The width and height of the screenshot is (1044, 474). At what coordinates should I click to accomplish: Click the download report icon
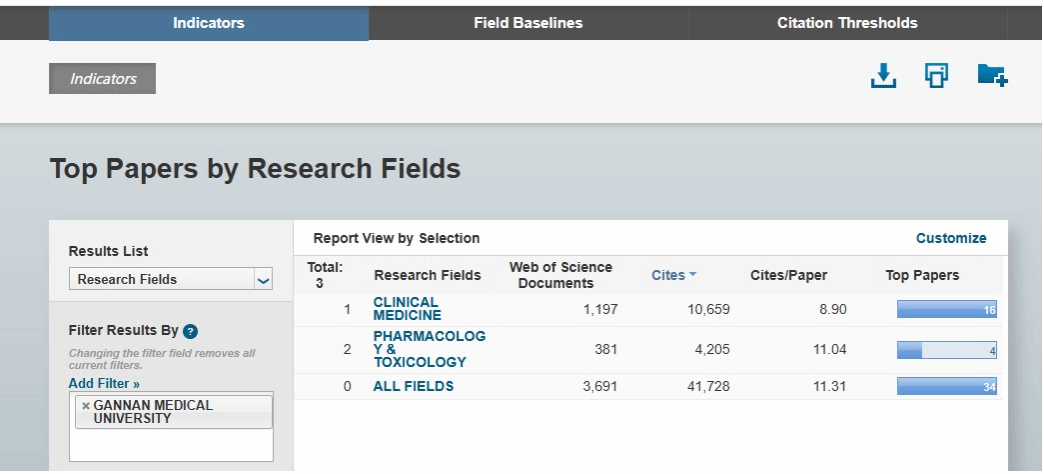(x=883, y=76)
